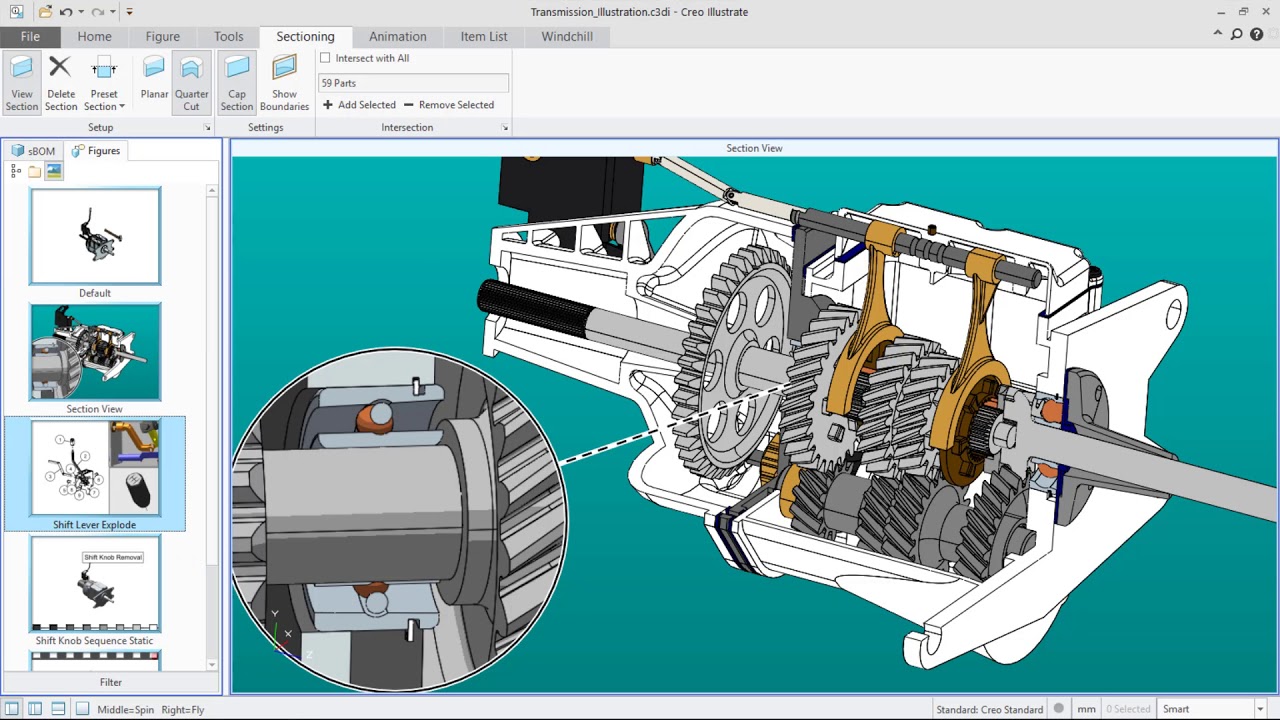Expand the Redo history dropdown arrow
Image resolution: width=1280 pixels, height=720 pixels.
[113, 12]
